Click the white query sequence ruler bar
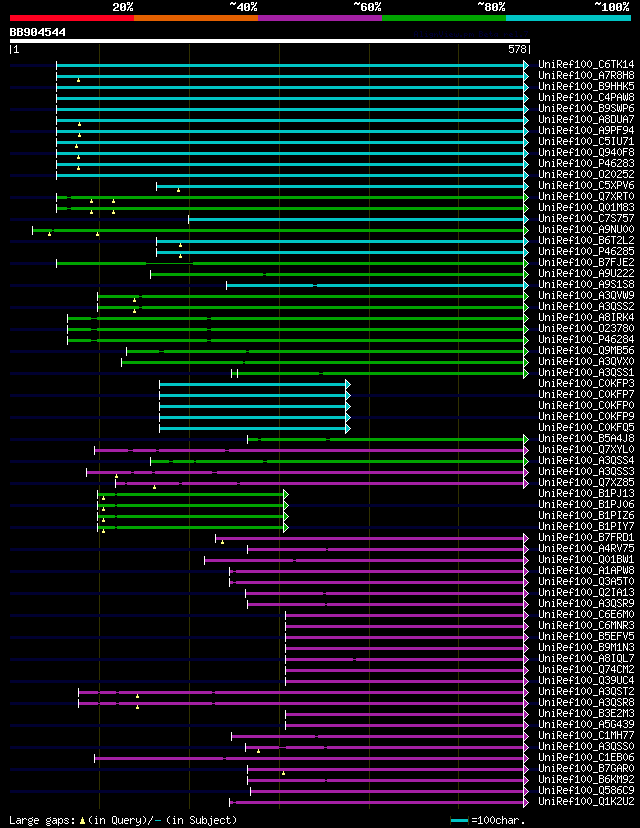 pyautogui.click(x=270, y=41)
